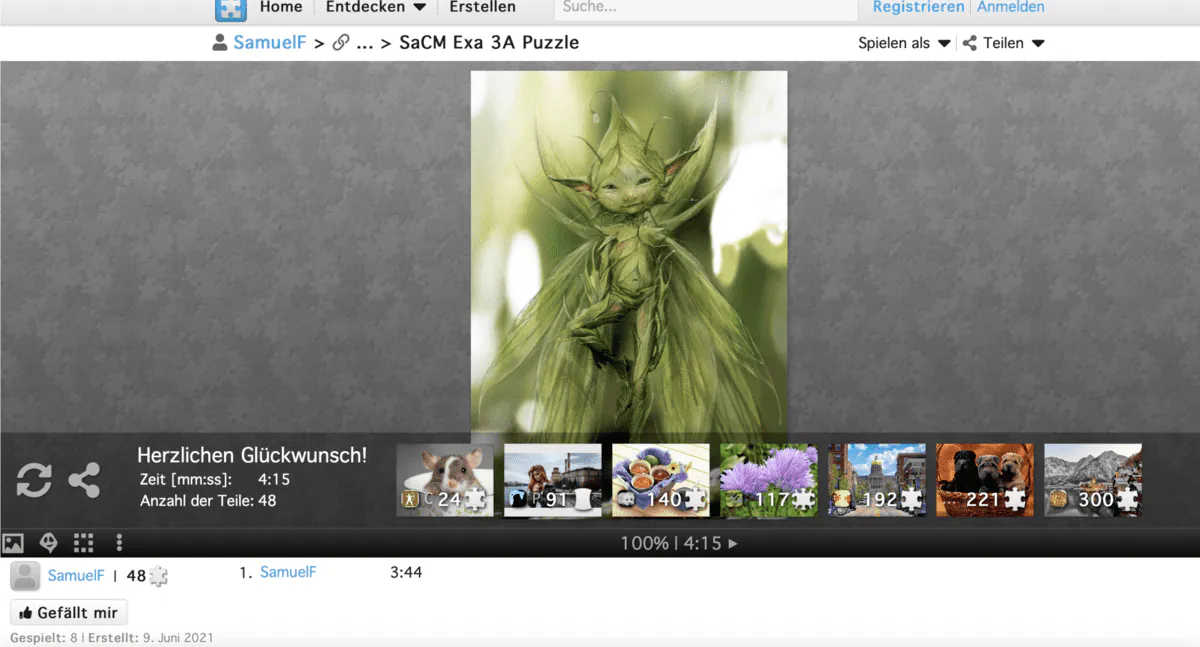Click puzzle piece icon beside 48 count

click(x=158, y=576)
